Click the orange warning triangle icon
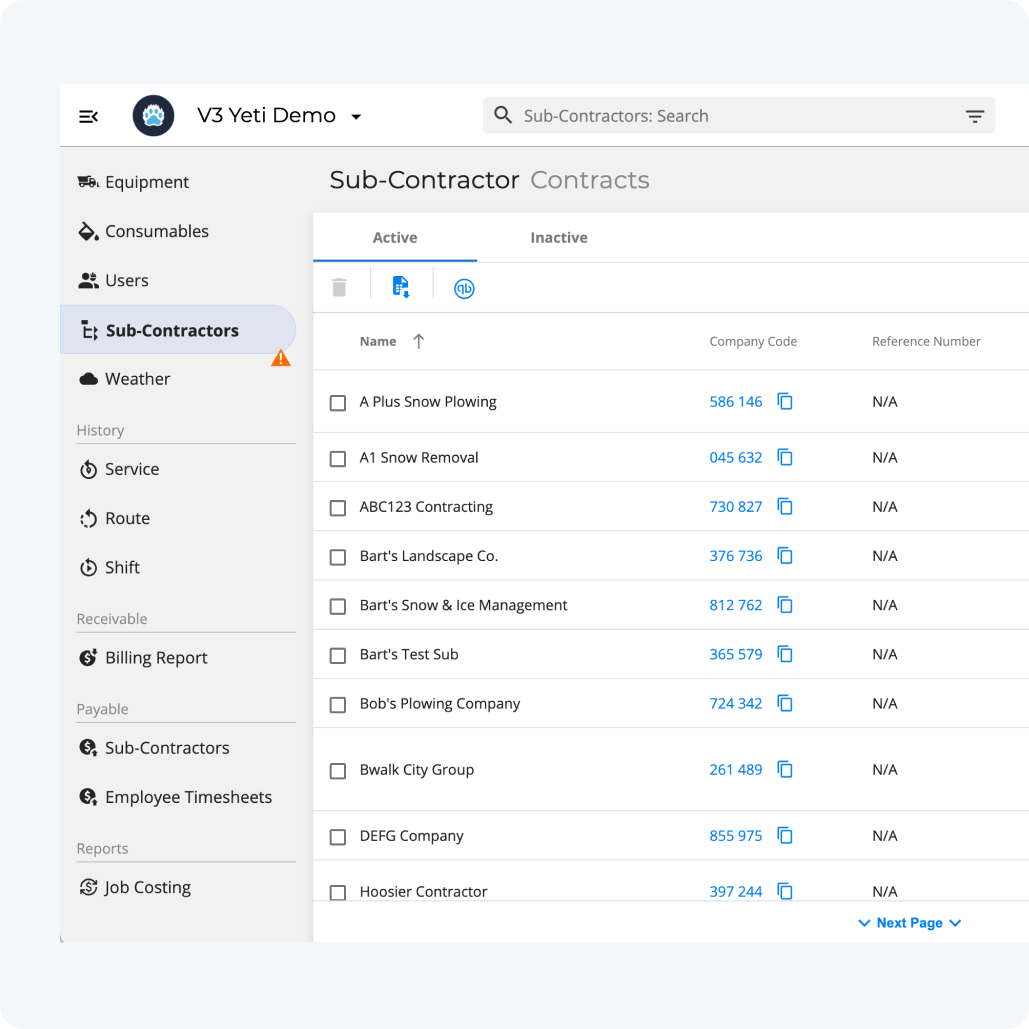1029x1029 pixels. point(281,358)
